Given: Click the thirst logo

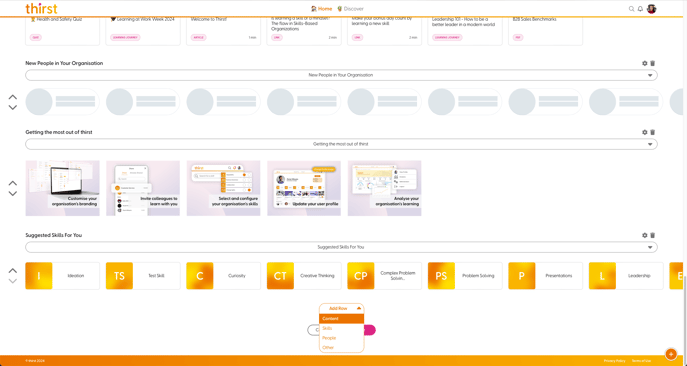Looking at the screenshot, I should (x=41, y=8).
